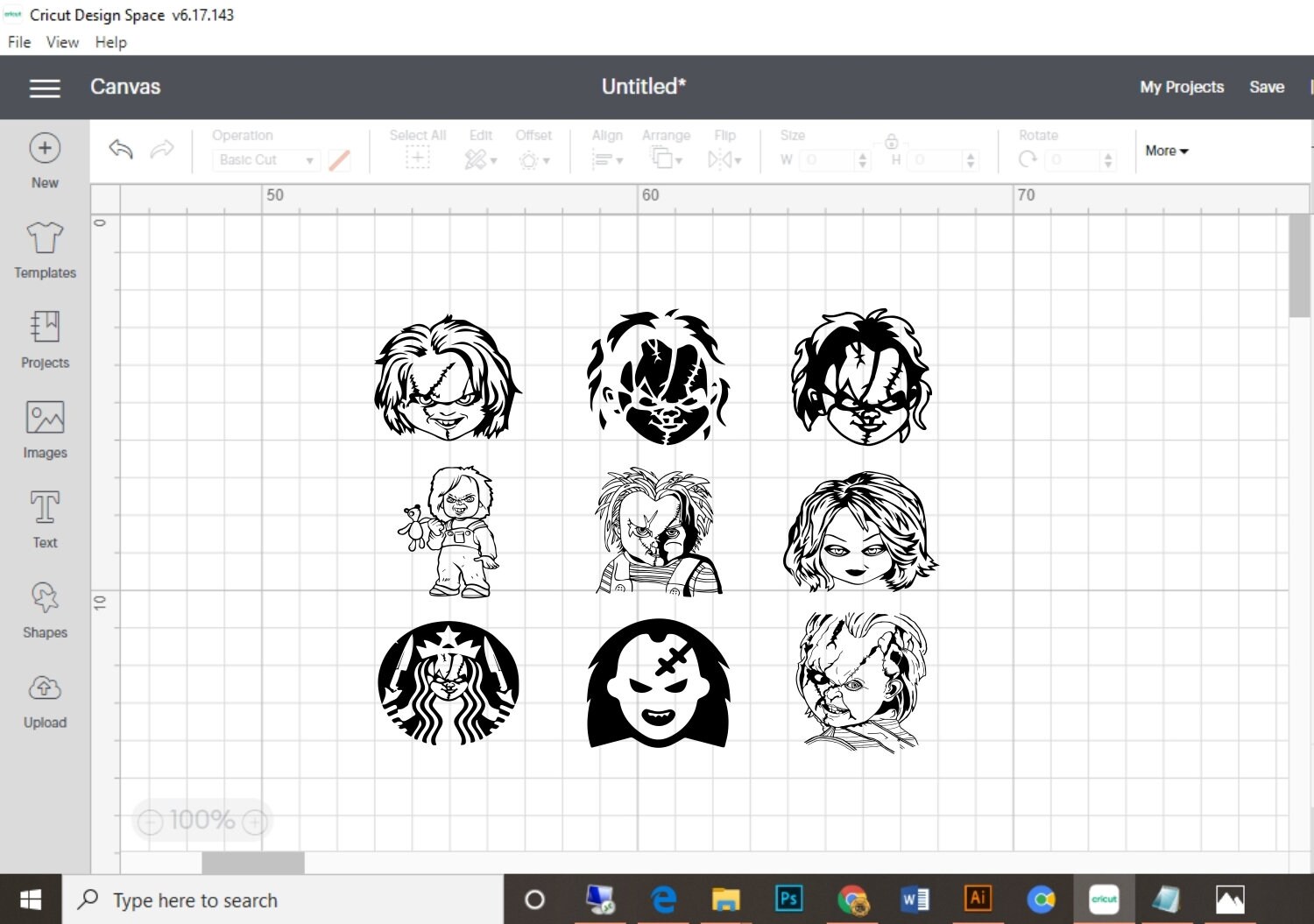The height and width of the screenshot is (924, 1314).
Task: Open the hamburger menu beside Canvas
Action: pyautogui.click(x=44, y=88)
